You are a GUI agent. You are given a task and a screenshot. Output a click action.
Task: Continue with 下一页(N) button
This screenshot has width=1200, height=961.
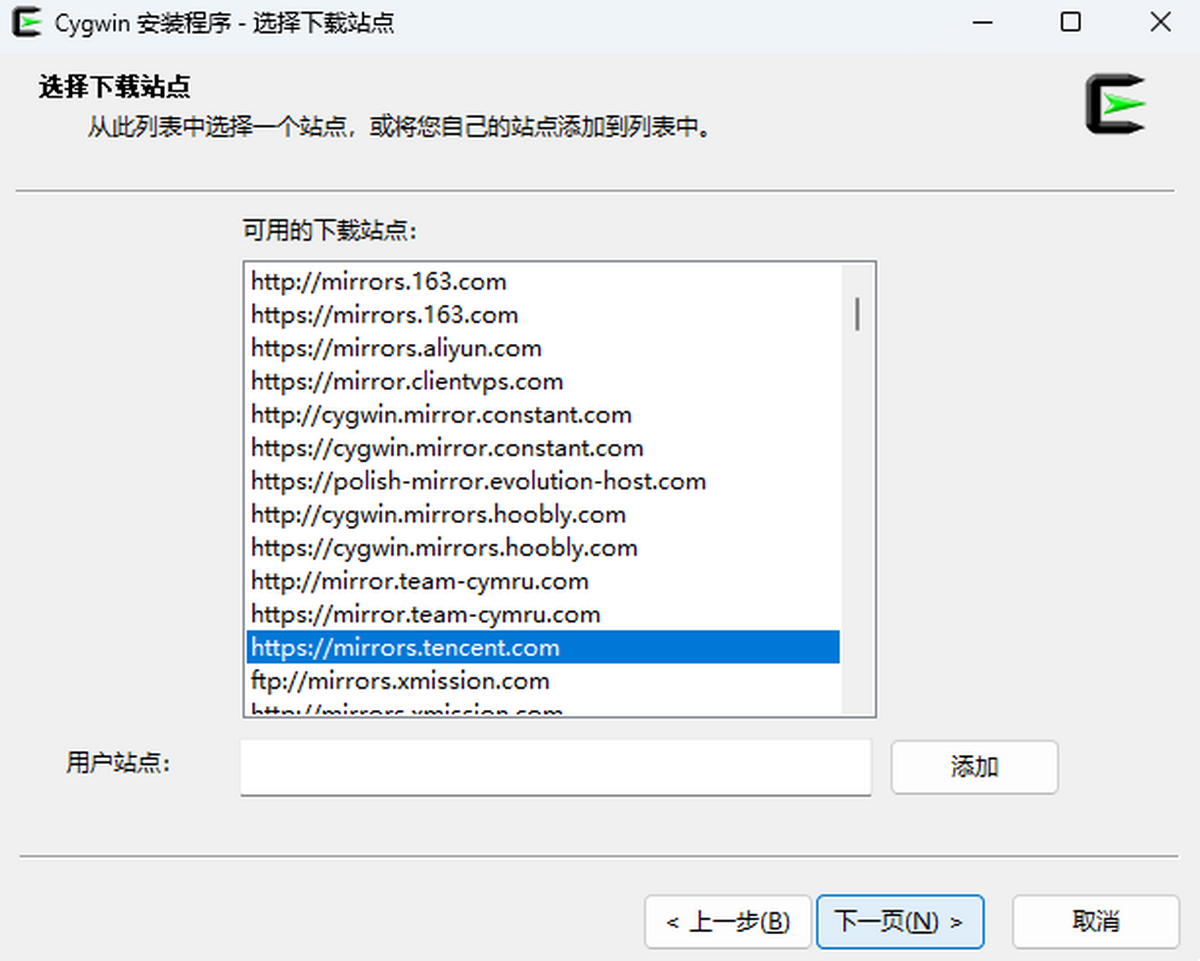tap(900, 921)
